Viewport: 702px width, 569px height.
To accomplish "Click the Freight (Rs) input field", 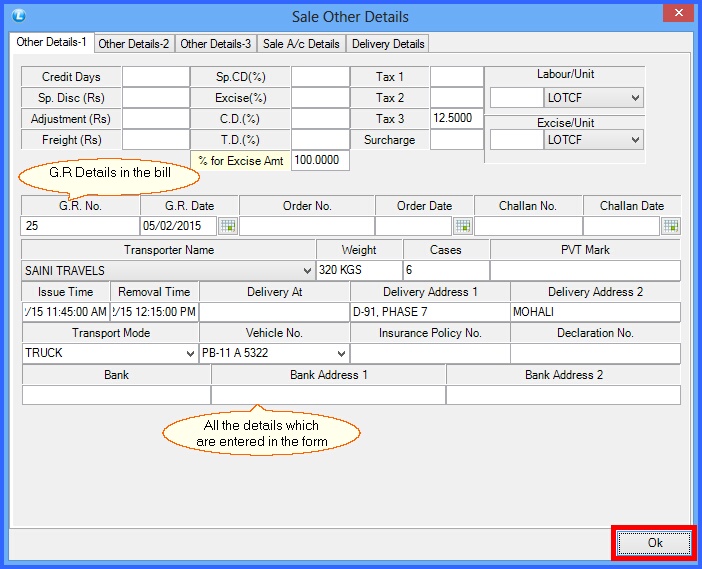I will pyautogui.click(x=156, y=140).
